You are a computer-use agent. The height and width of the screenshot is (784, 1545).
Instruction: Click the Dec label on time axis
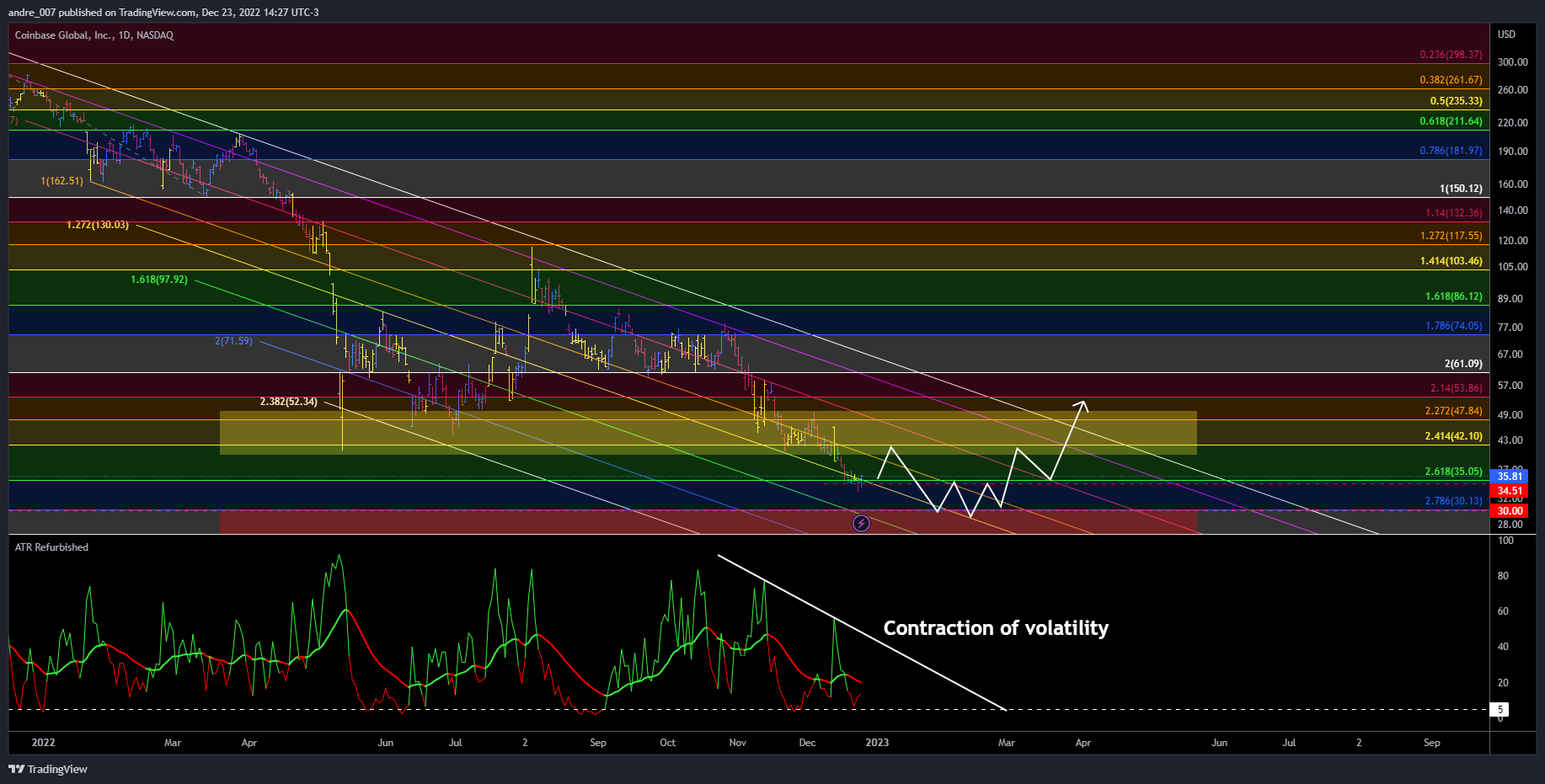coord(807,743)
